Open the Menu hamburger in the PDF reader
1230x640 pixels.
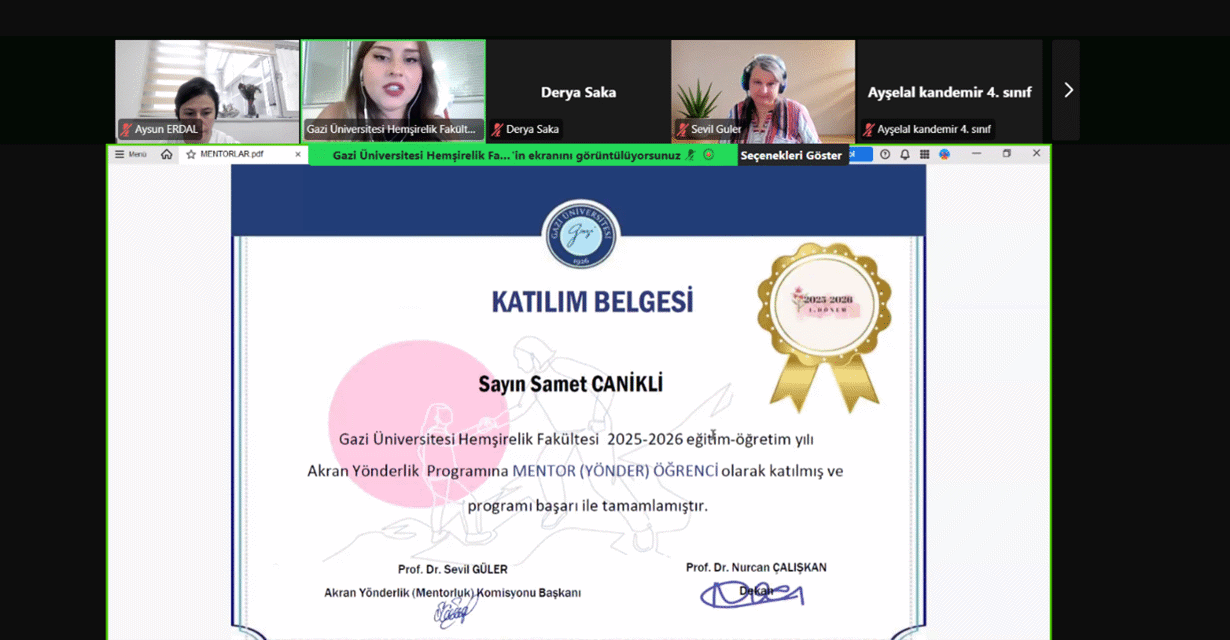130,154
